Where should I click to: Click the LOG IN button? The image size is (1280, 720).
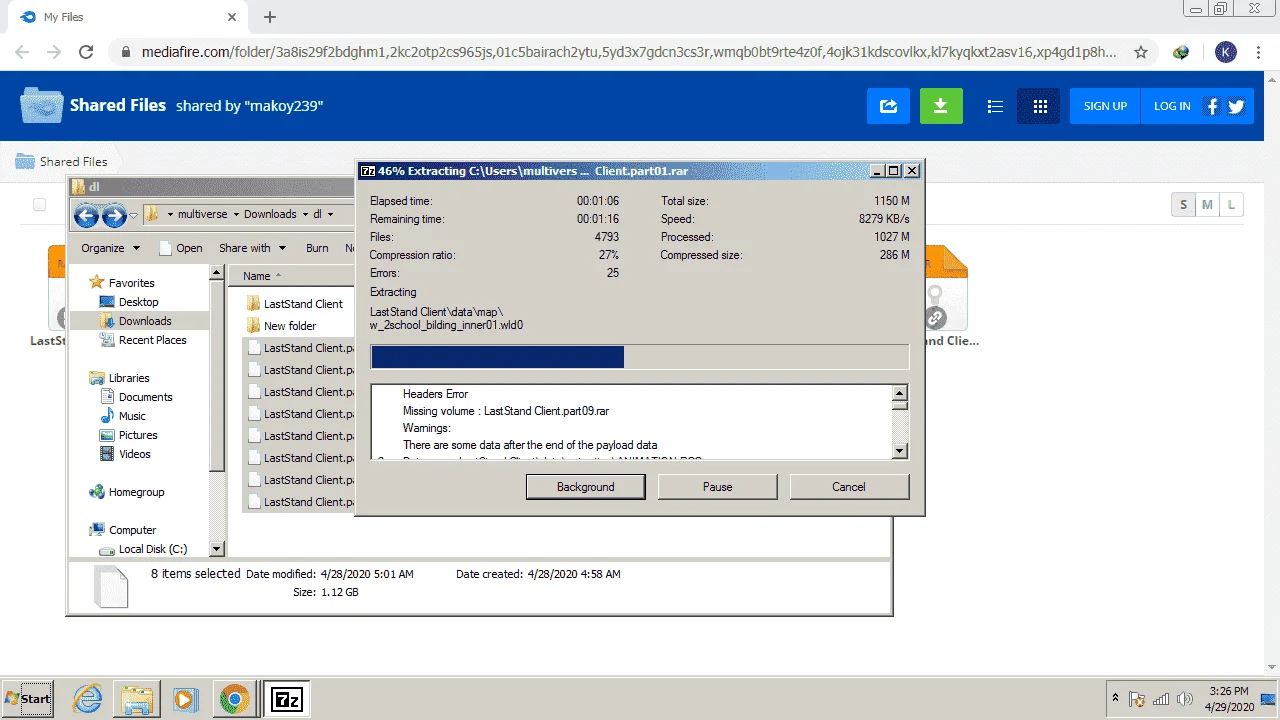pyautogui.click(x=1172, y=106)
